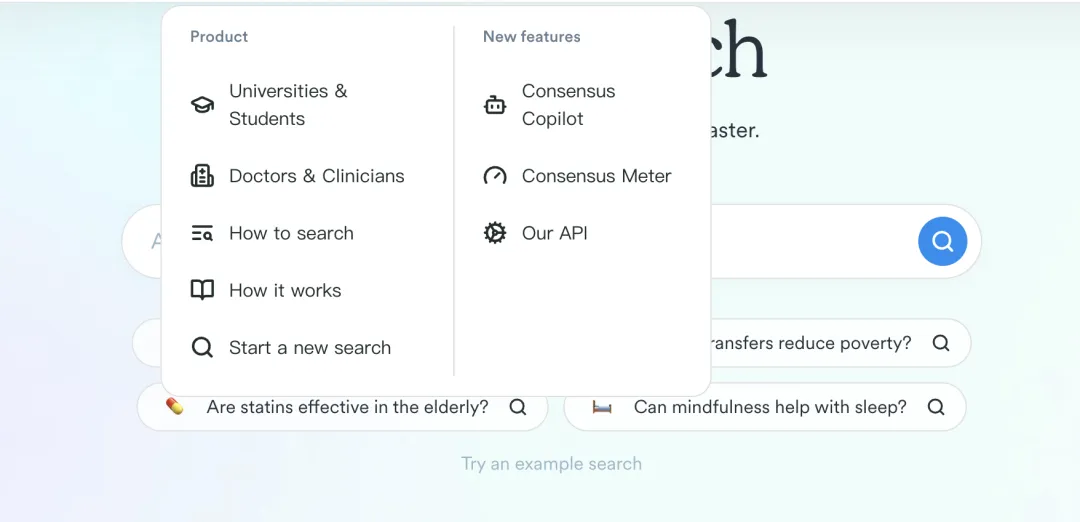
Task: Select Consensus Meter menu item
Action: coord(584,176)
